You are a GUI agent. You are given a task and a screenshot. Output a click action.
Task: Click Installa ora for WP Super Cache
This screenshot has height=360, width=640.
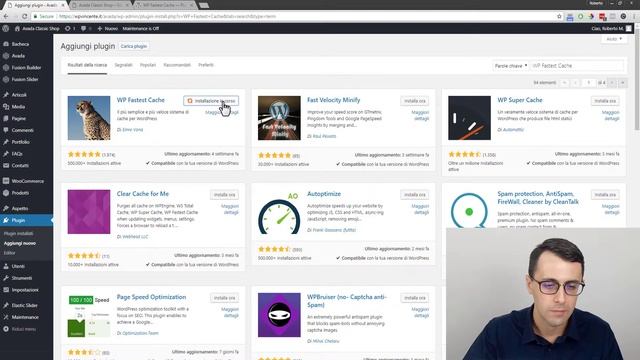pyautogui.click(x=605, y=101)
